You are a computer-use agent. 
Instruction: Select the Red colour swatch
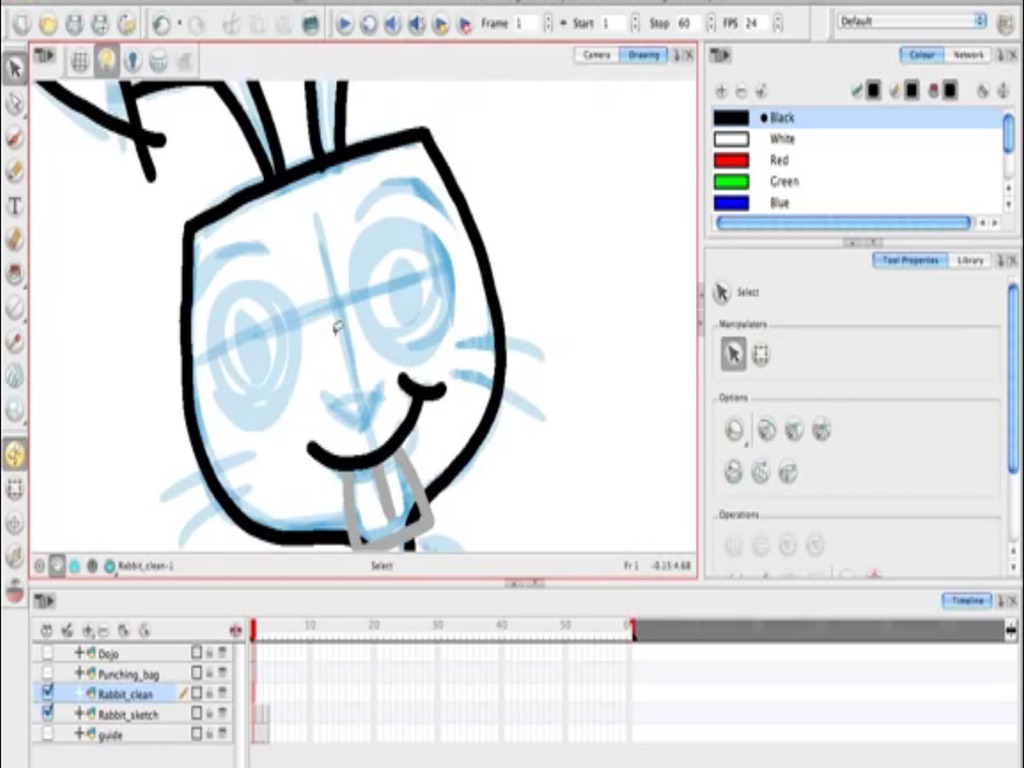point(731,161)
